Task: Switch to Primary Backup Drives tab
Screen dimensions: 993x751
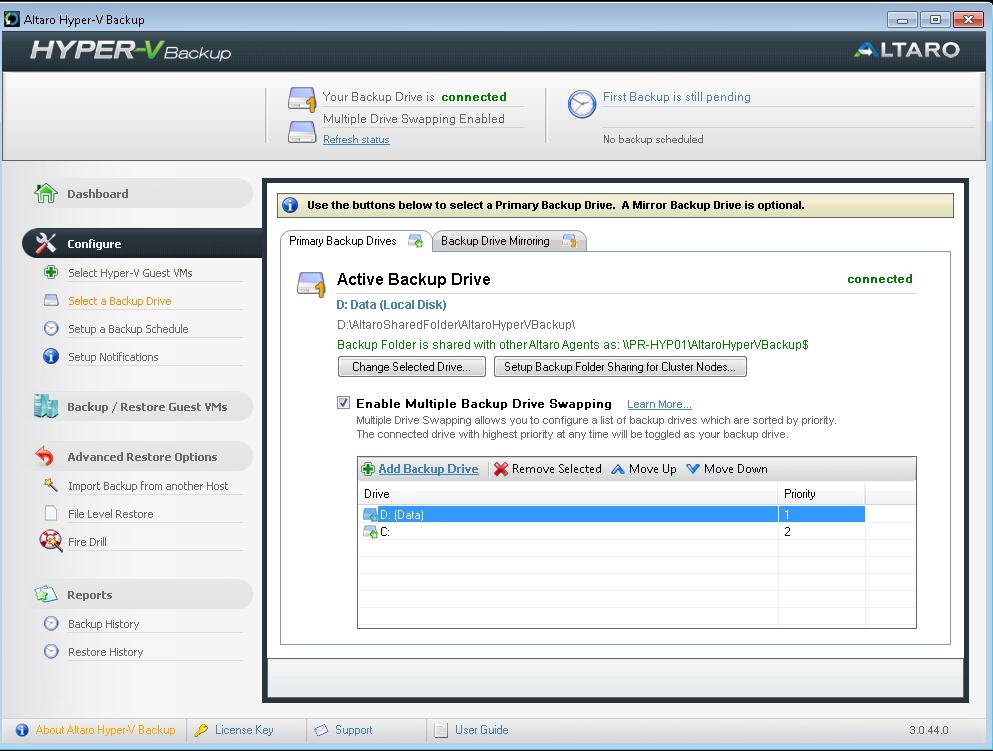Action: coord(356,241)
